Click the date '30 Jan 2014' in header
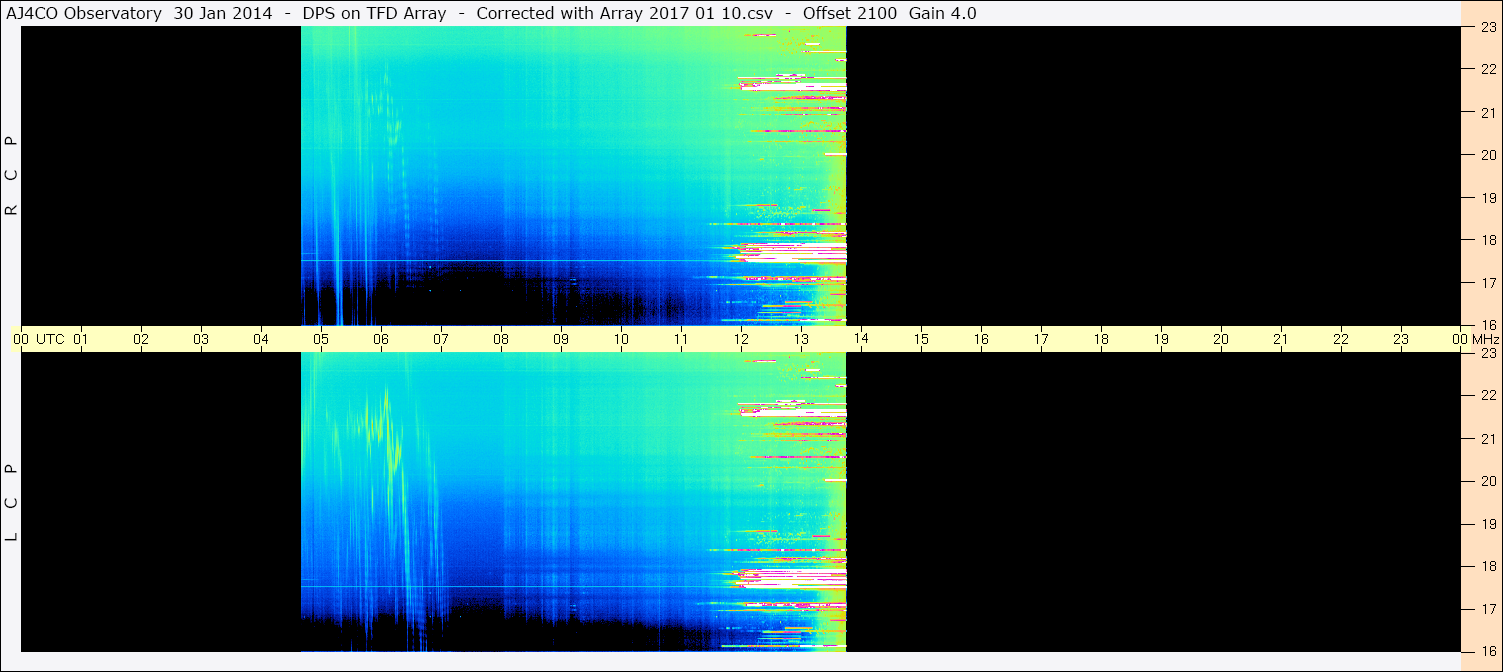 point(224,13)
